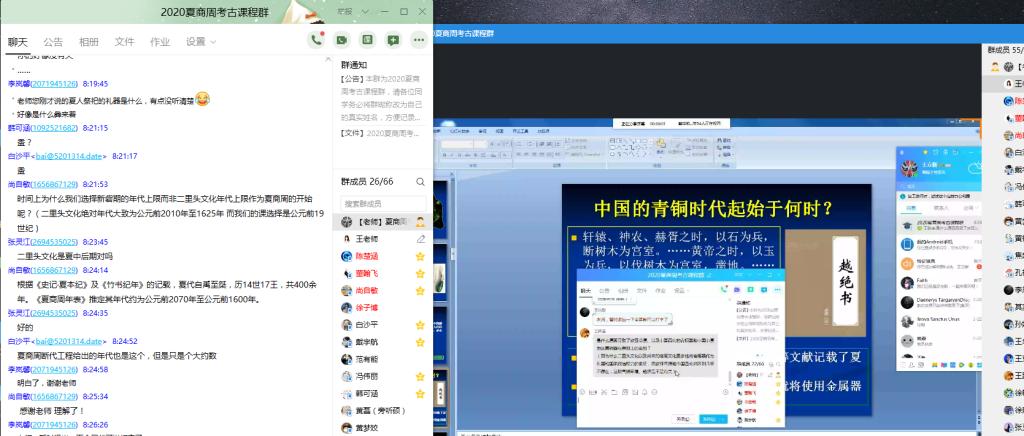
Task: Go to the 文件 tab
Action: [124, 42]
